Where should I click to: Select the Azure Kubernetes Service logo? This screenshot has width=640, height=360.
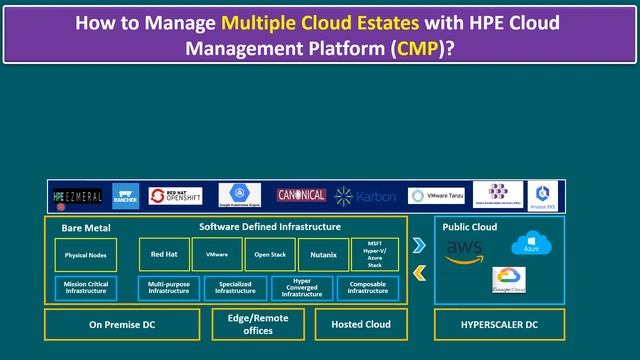click(x=498, y=194)
